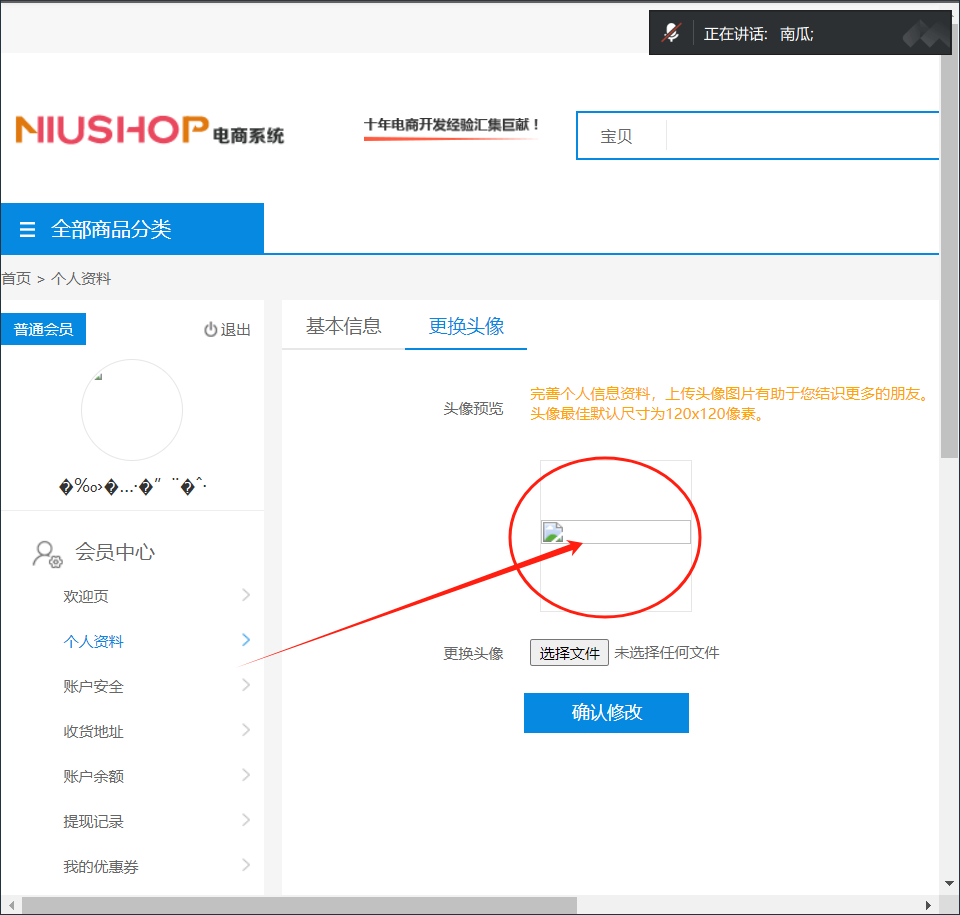Expand the 个人资料 chevron

coord(246,640)
